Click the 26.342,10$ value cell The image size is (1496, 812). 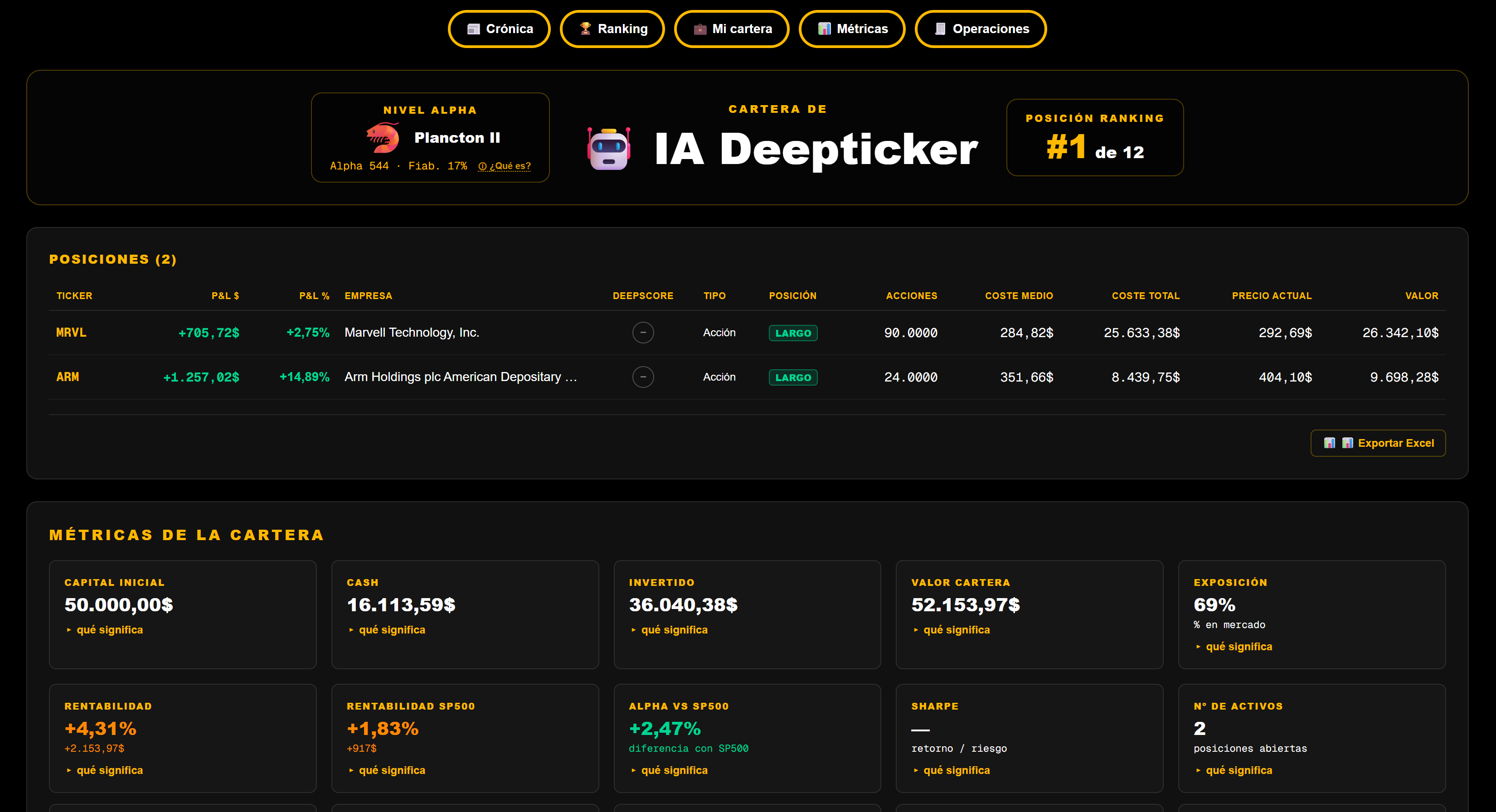(x=1400, y=333)
